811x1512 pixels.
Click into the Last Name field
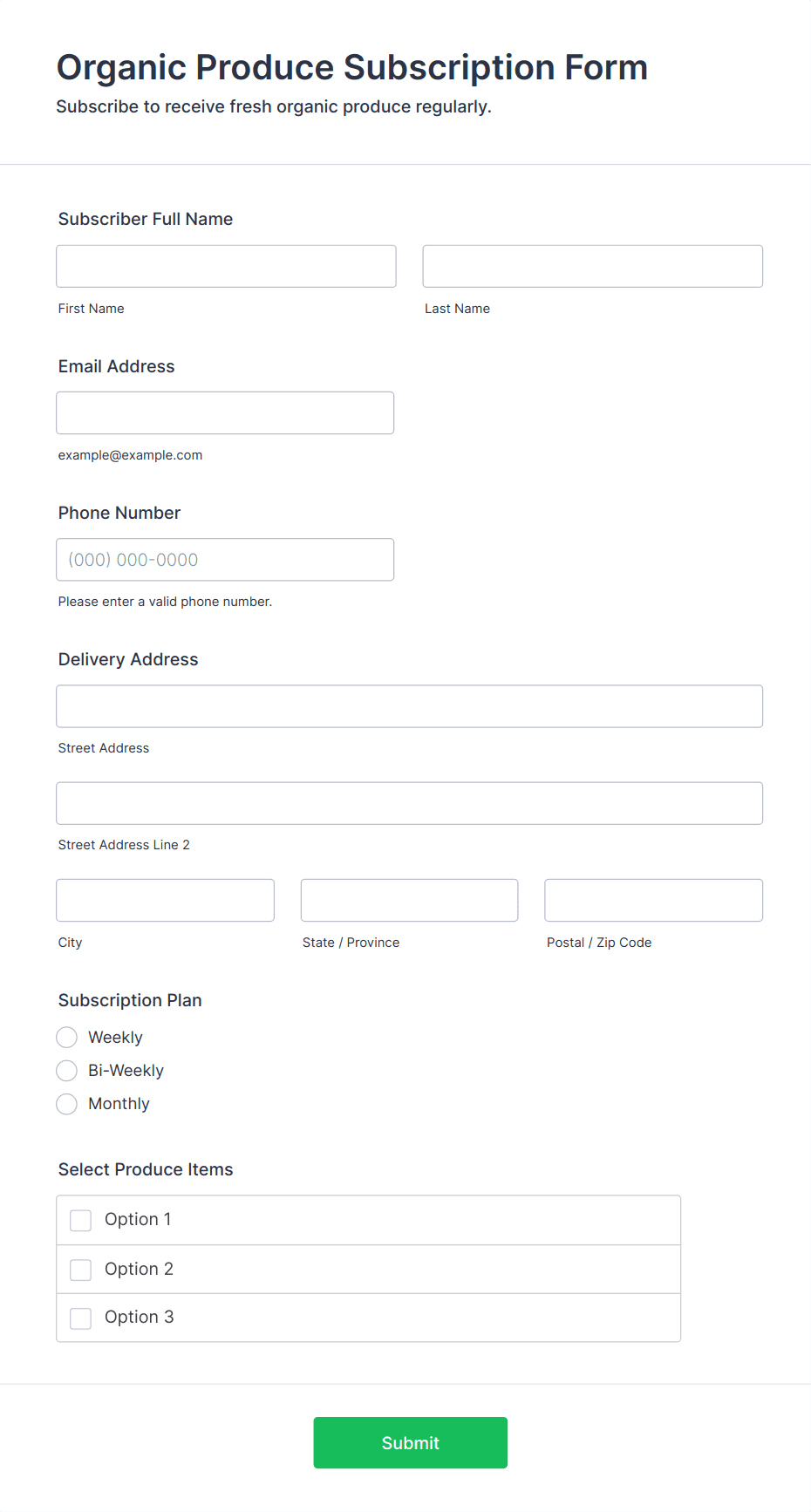592,266
